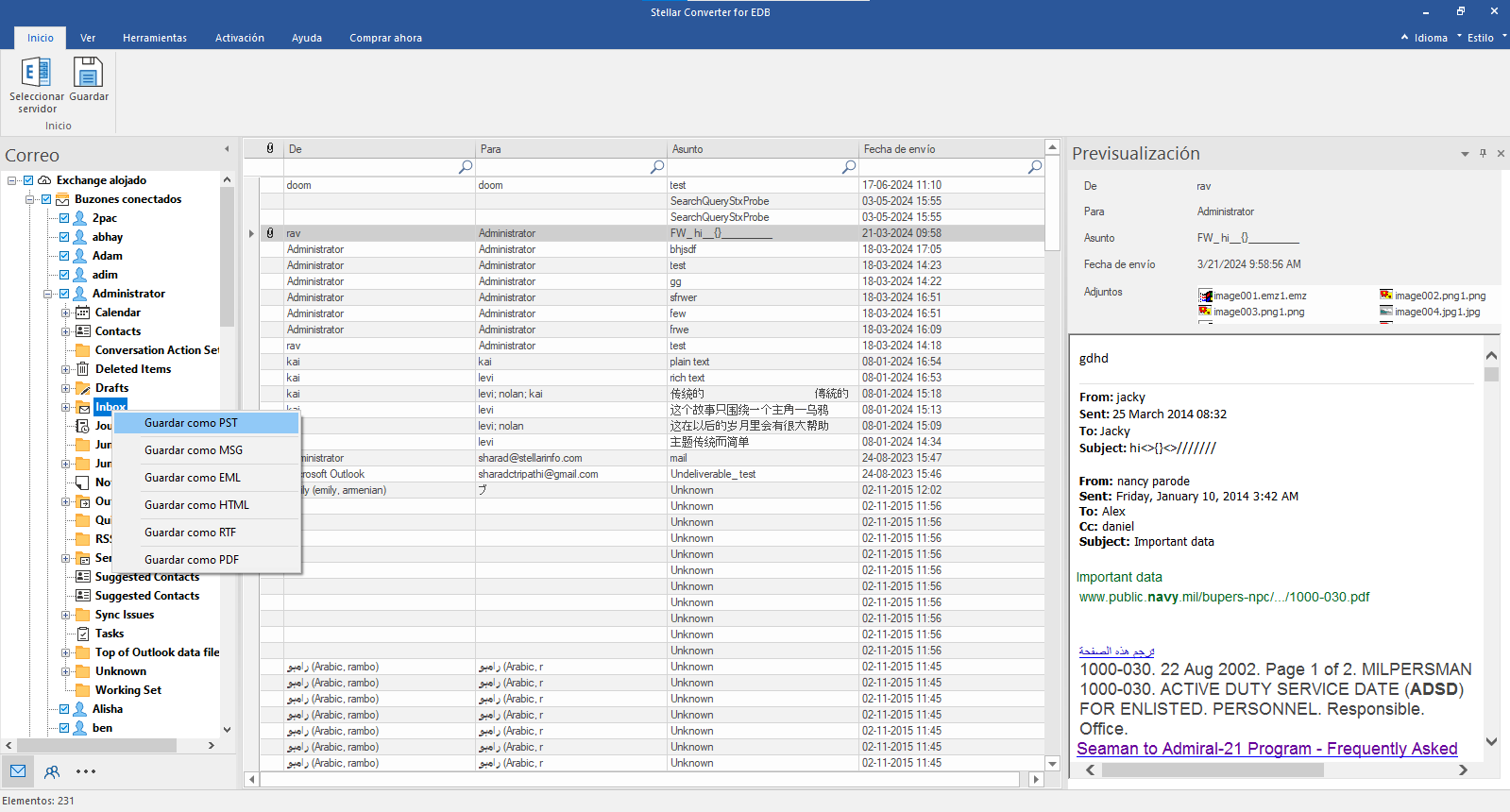Open the mail view icon at bottom left
Viewport: 1510px width, 812px height.
point(18,771)
